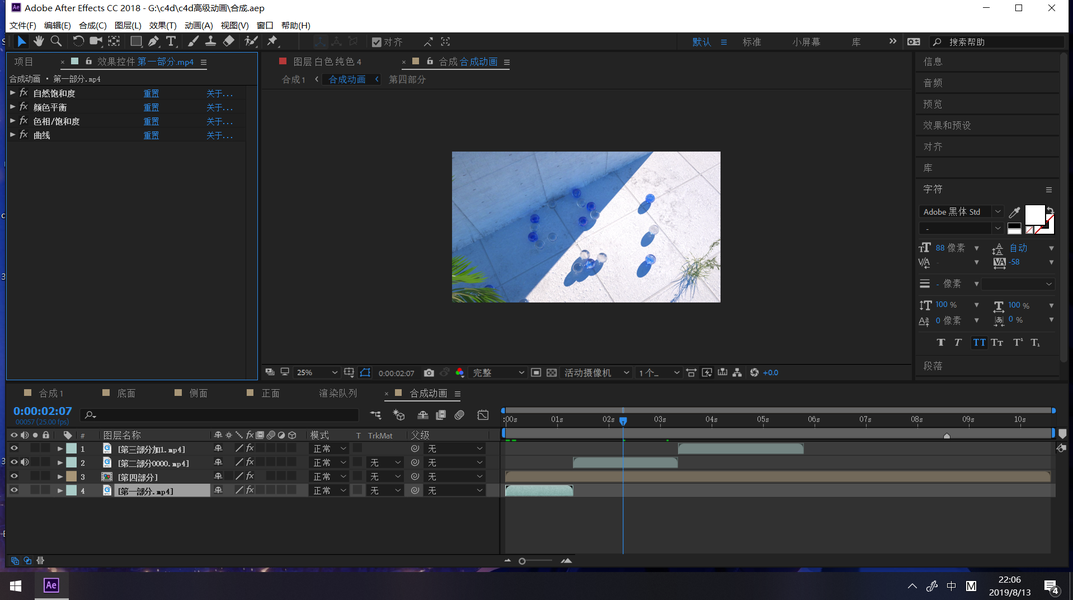Toggle the 曲线 effect fx switch

pyautogui.click(x=23, y=135)
